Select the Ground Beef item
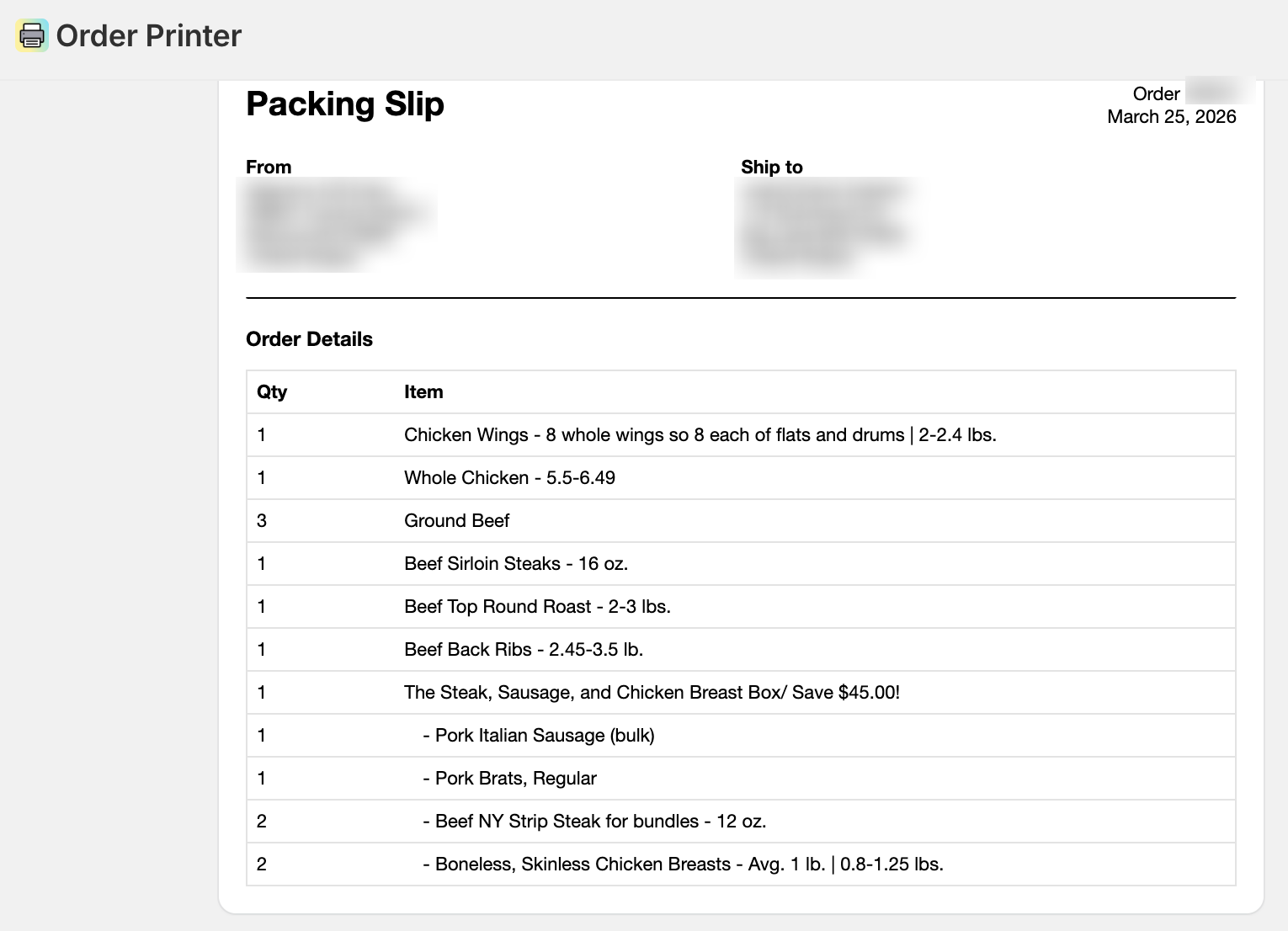 click(456, 521)
